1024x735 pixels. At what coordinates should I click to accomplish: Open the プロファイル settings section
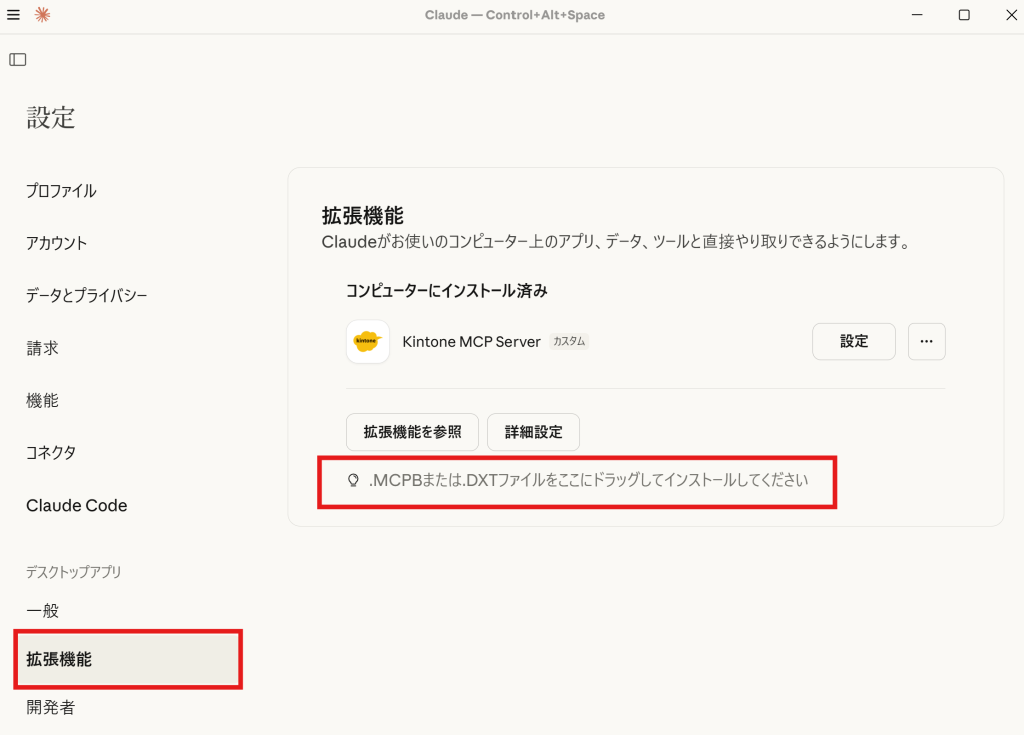[61, 191]
